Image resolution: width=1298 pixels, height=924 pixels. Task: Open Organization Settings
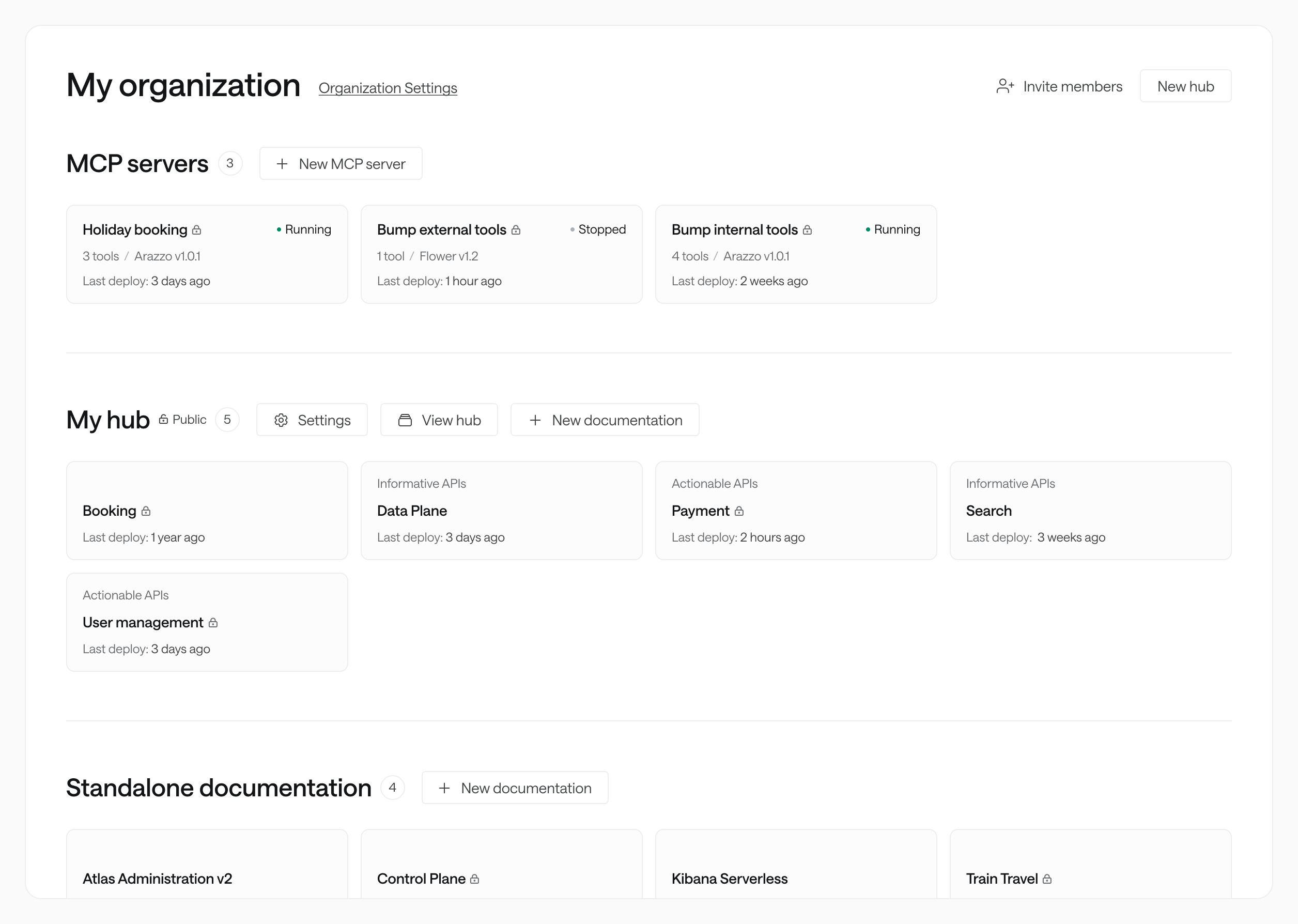pyautogui.click(x=388, y=88)
